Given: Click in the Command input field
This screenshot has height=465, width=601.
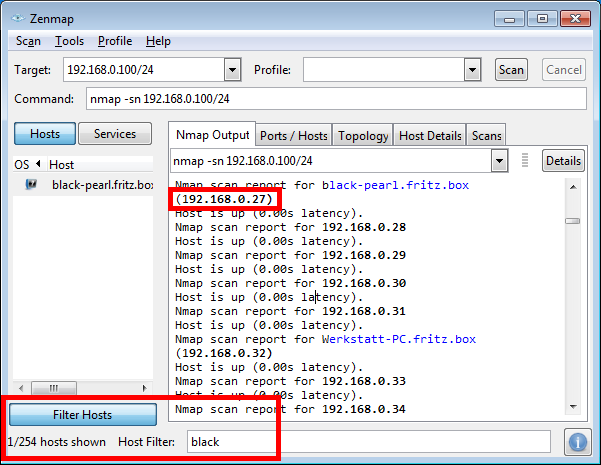Looking at the screenshot, I should (x=336, y=99).
